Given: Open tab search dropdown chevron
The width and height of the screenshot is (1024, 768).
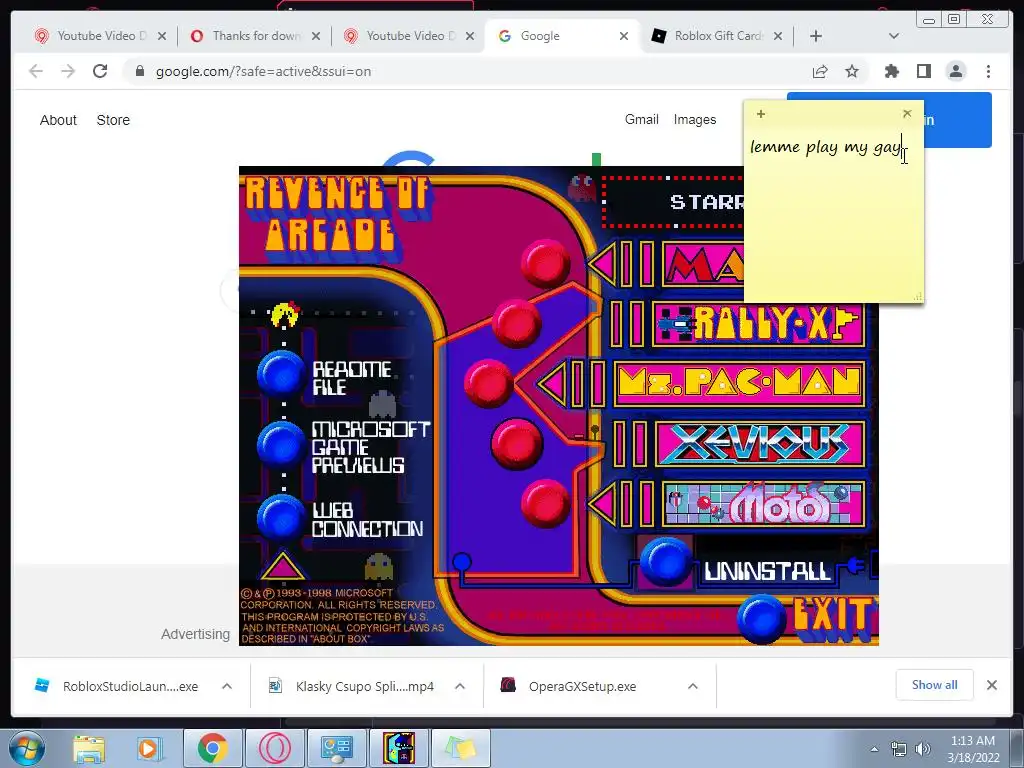Looking at the screenshot, I should pos(894,36).
